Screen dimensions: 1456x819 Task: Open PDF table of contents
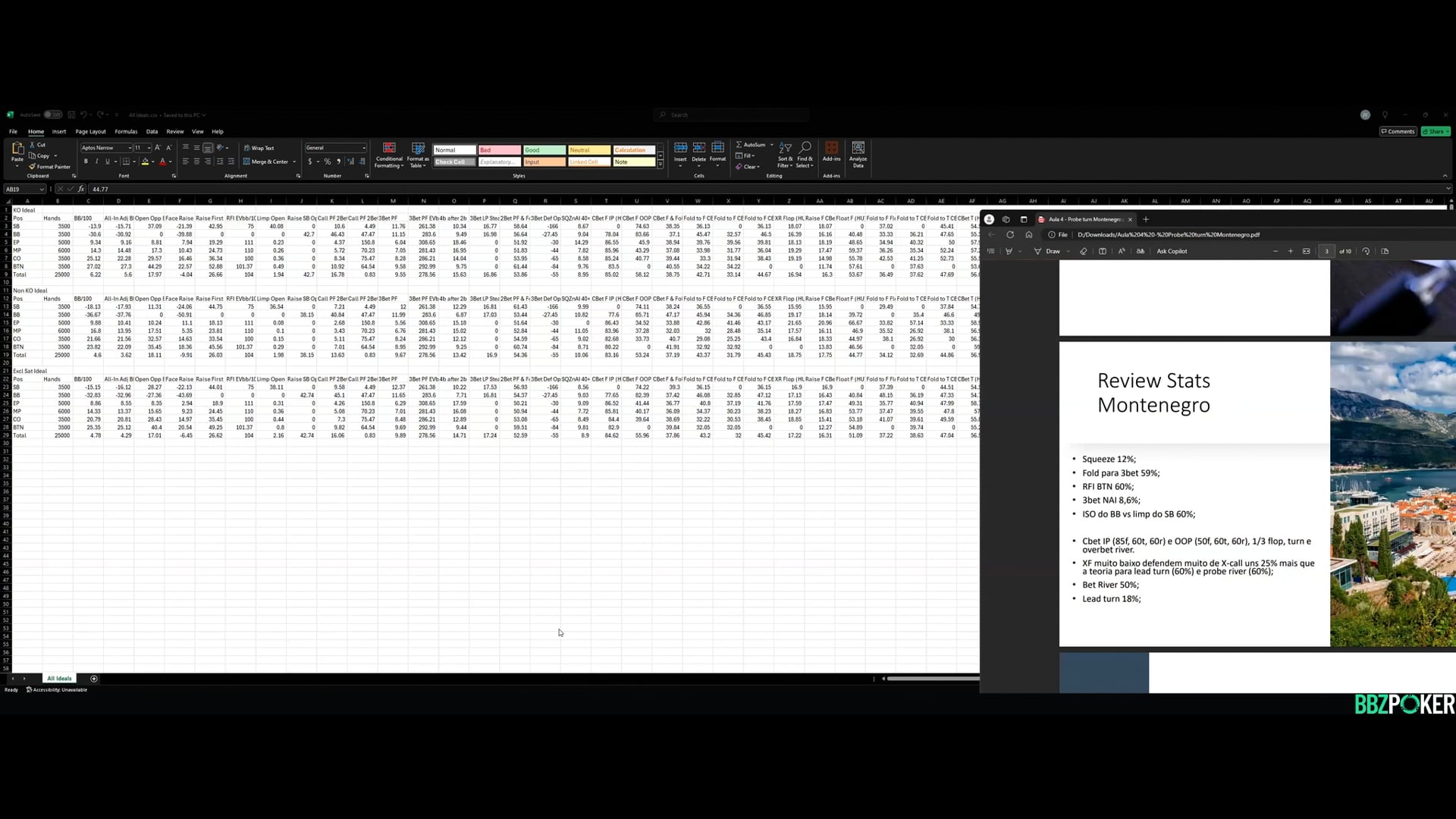[x=990, y=252]
